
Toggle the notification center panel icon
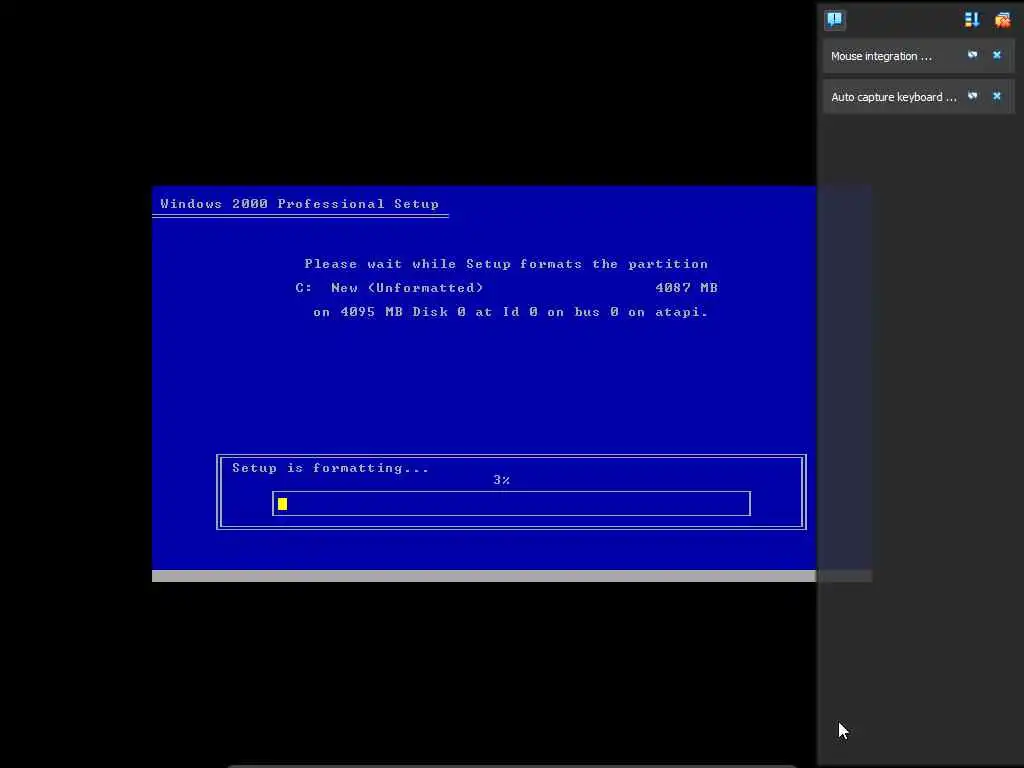click(834, 20)
